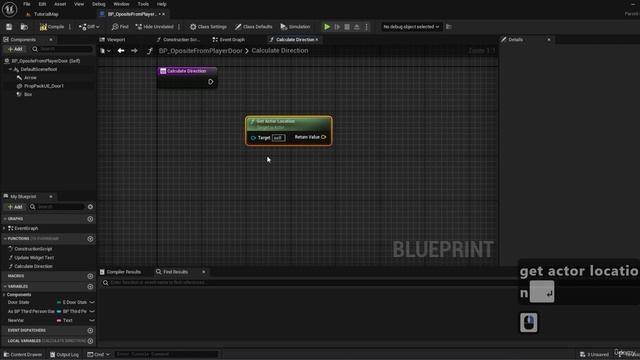Click the Simulation button

pyautogui.click(x=295, y=27)
